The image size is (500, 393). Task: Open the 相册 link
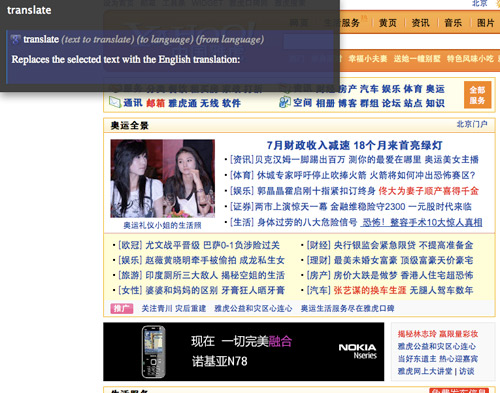(x=325, y=103)
